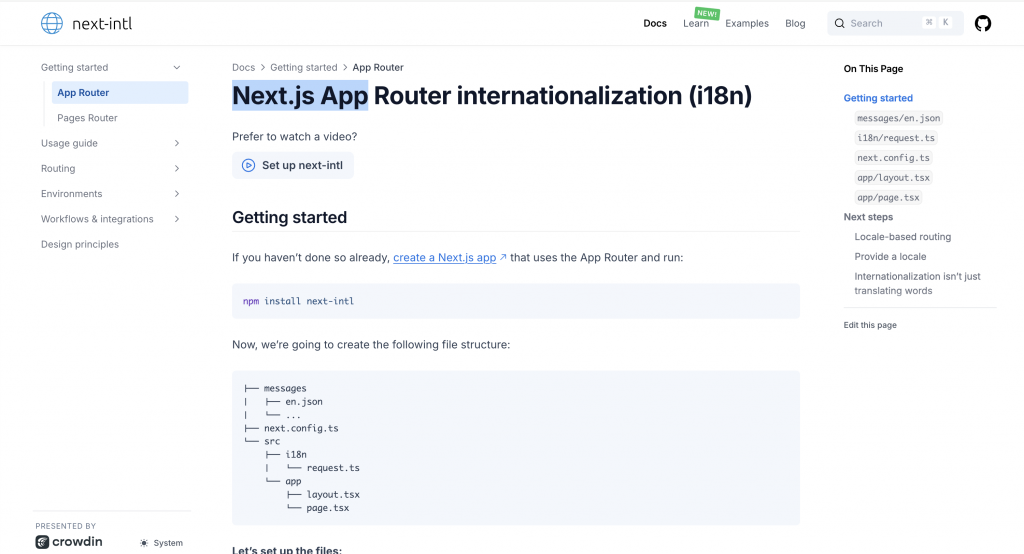
Task: Click the Getting started heading
Action: point(289,218)
